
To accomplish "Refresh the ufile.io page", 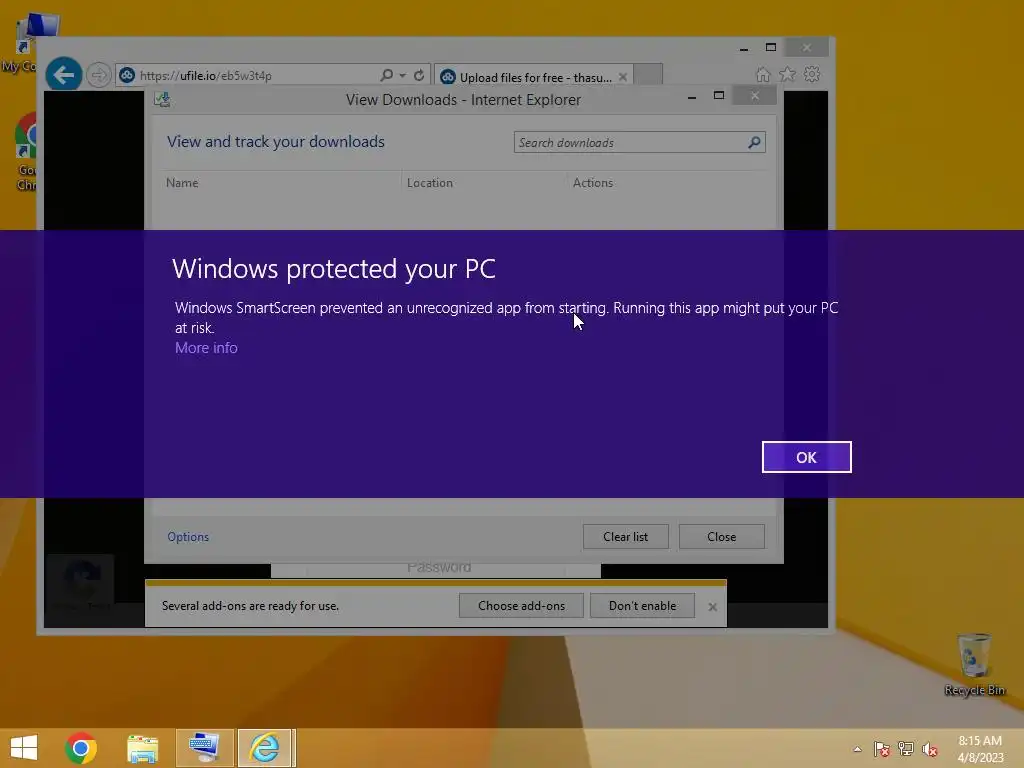I will pos(419,75).
